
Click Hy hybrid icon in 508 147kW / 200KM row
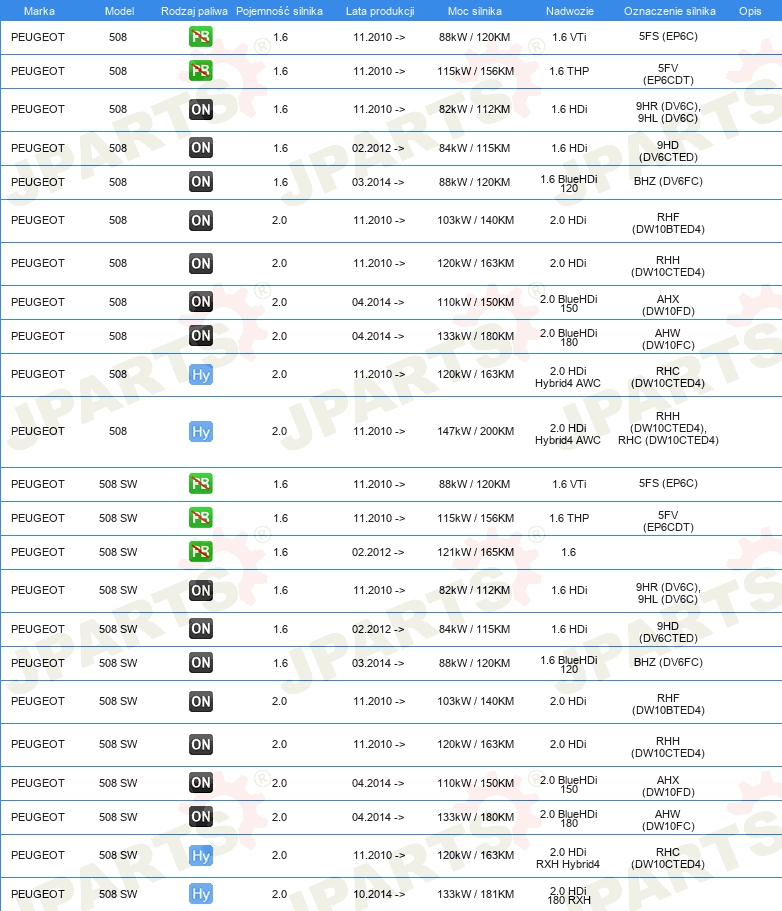pyautogui.click(x=200, y=431)
